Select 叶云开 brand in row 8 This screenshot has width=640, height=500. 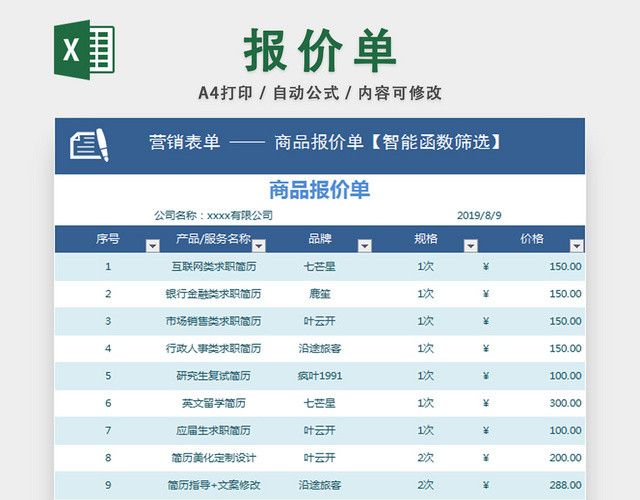[x=320, y=458]
